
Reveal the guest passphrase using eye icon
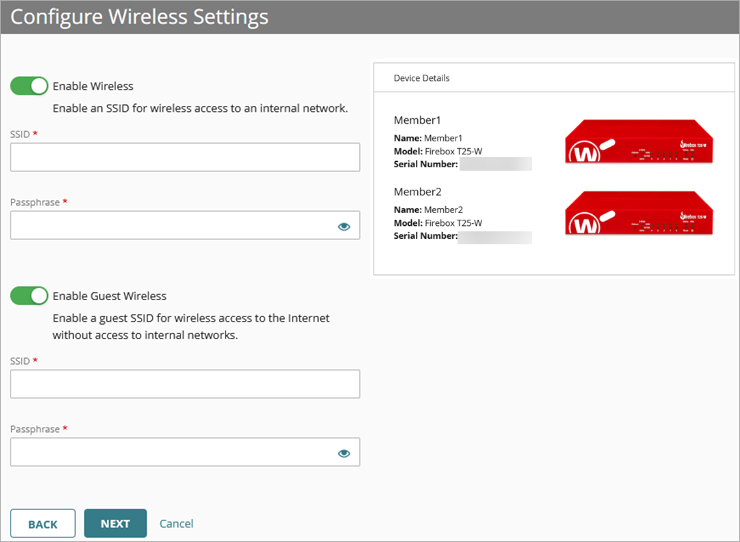tap(344, 453)
